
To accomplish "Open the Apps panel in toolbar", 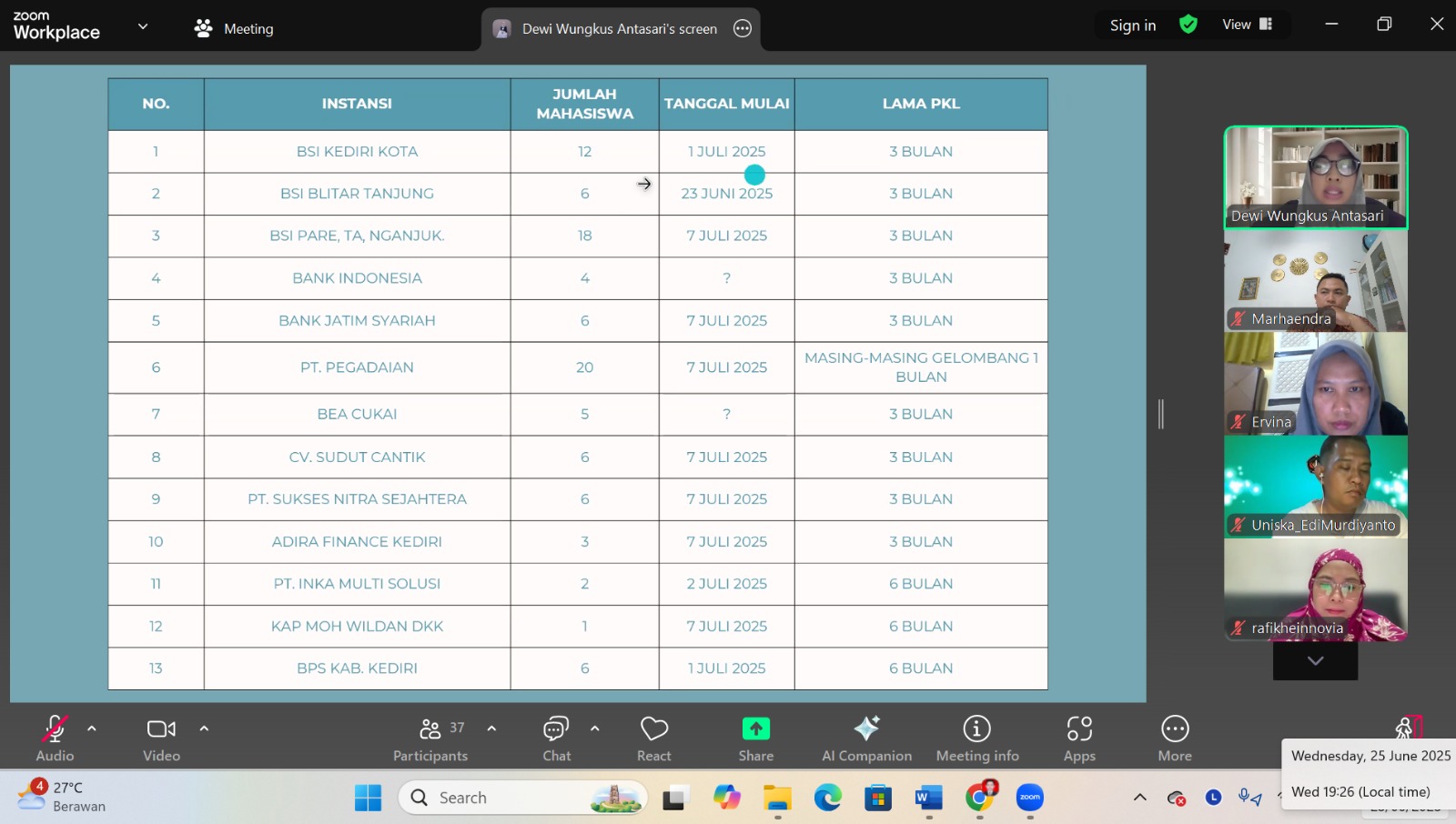I will [x=1079, y=739].
